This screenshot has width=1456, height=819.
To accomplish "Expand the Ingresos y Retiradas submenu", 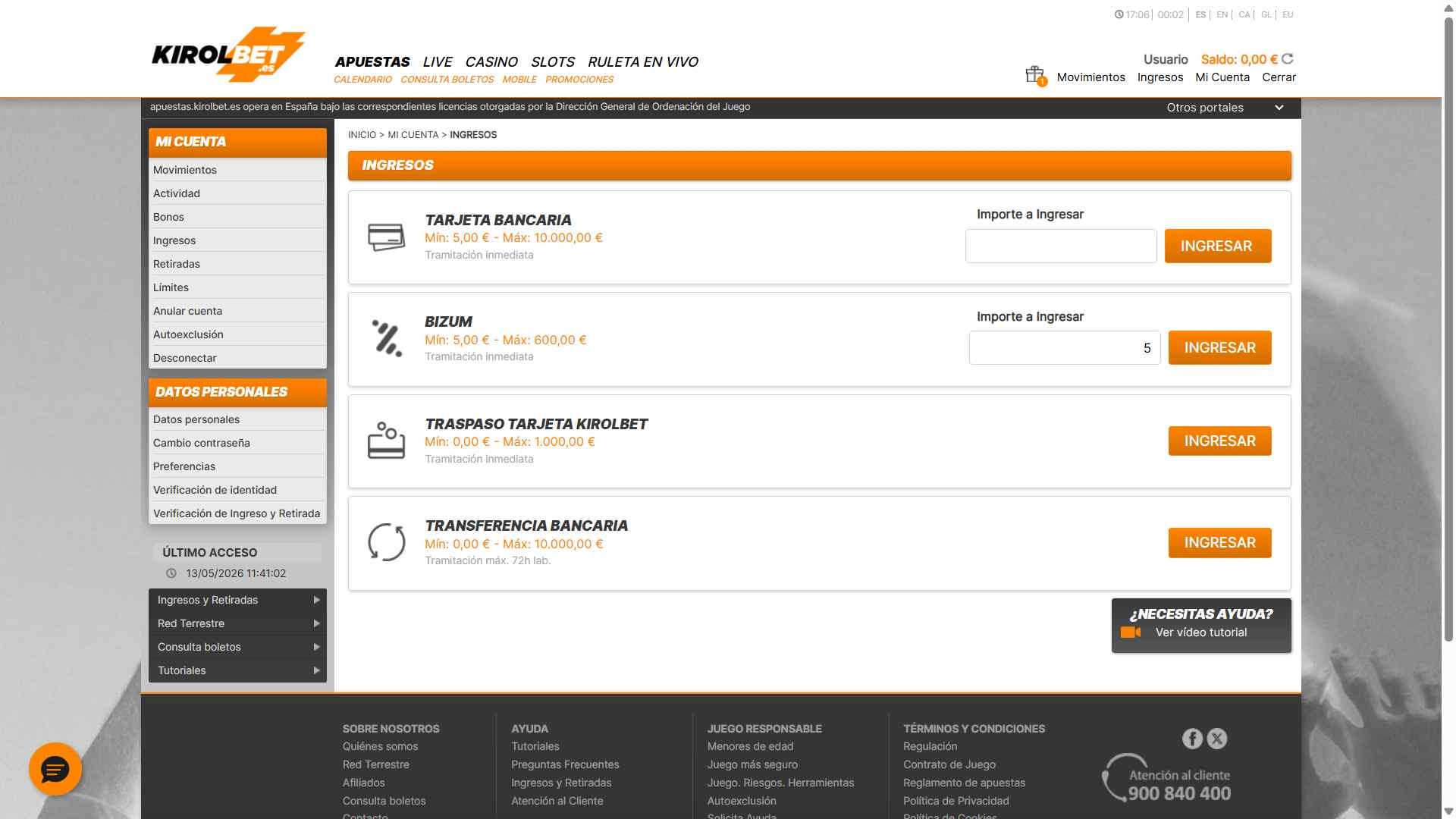I will [237, 600].
